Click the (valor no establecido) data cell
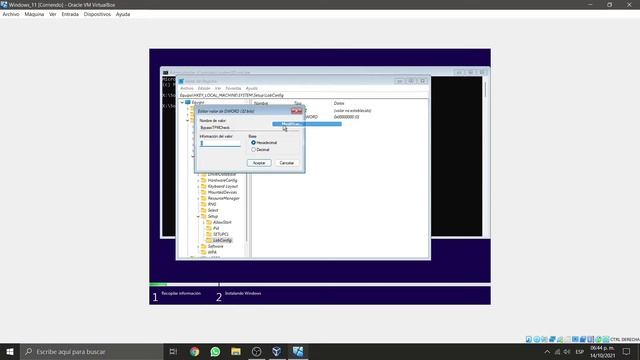This screenshot has height=360, width=640. pyautogui.click(x=353, y=111)
